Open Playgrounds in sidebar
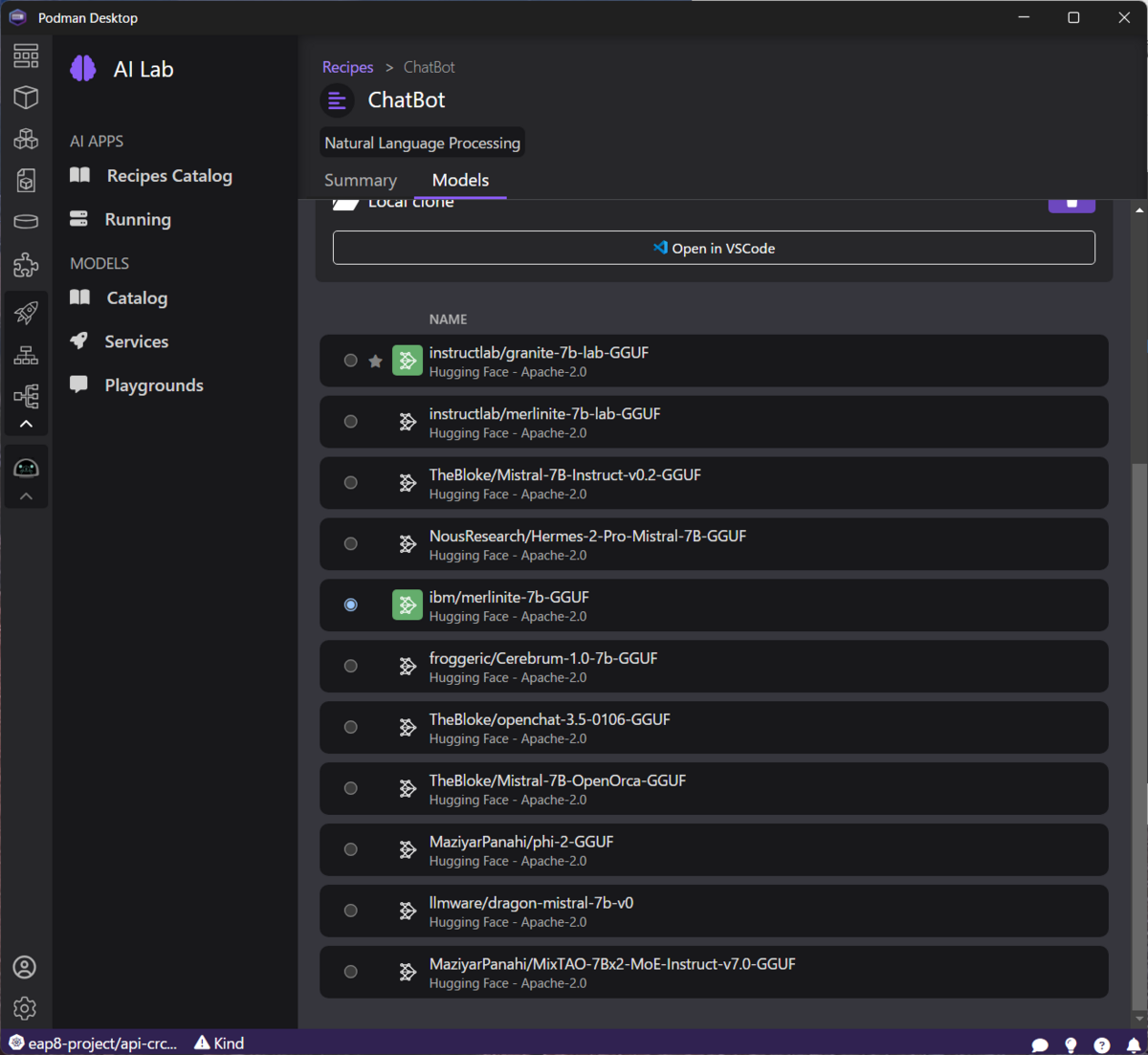The image size is (1148, 1055). (154, 385)
